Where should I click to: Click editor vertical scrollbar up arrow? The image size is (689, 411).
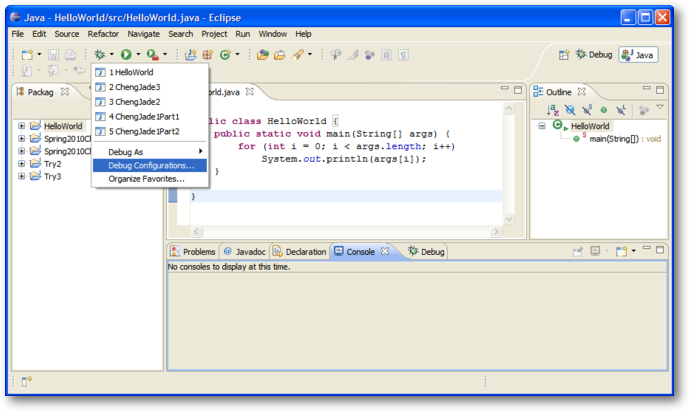(x=508, y=109)
